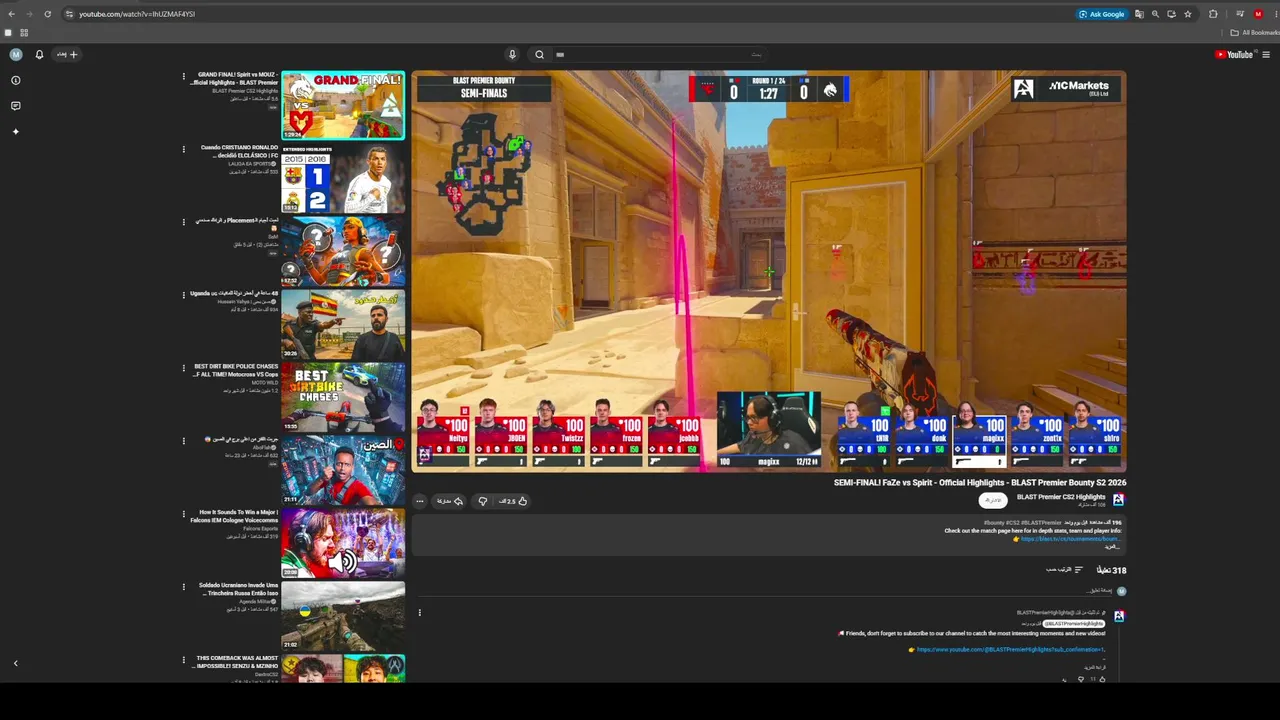
Task: Open options menu for the Placement video
Action: 183,222
